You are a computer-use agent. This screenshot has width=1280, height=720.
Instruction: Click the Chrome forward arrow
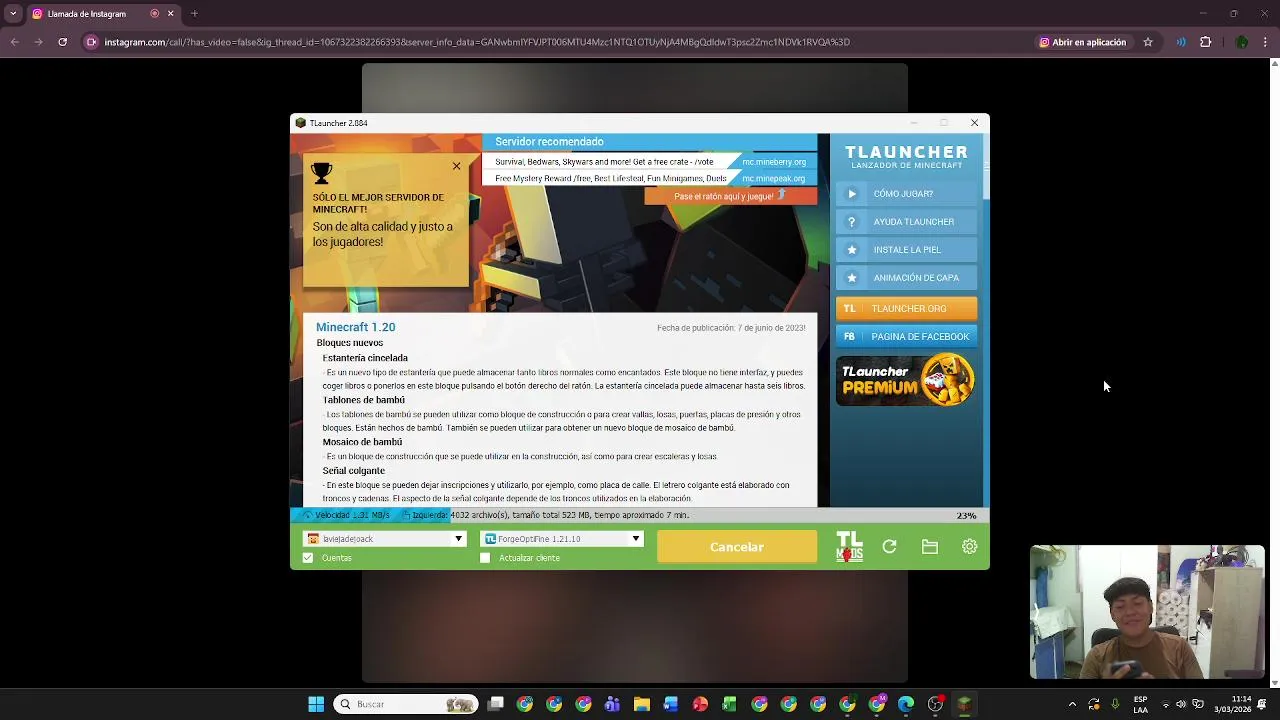click(x=38, y=42)
